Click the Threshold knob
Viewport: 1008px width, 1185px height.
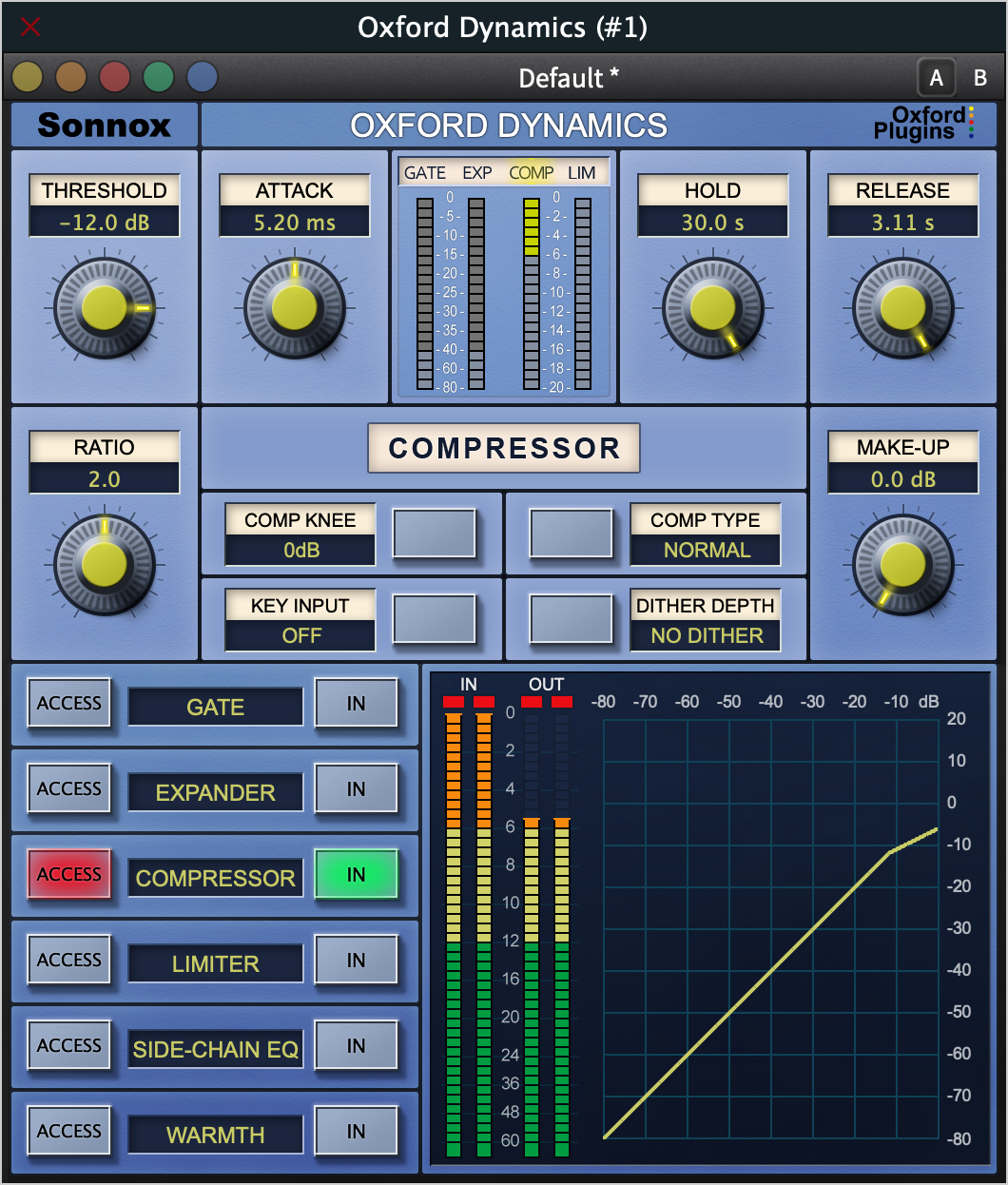click(x=105, y=307)
